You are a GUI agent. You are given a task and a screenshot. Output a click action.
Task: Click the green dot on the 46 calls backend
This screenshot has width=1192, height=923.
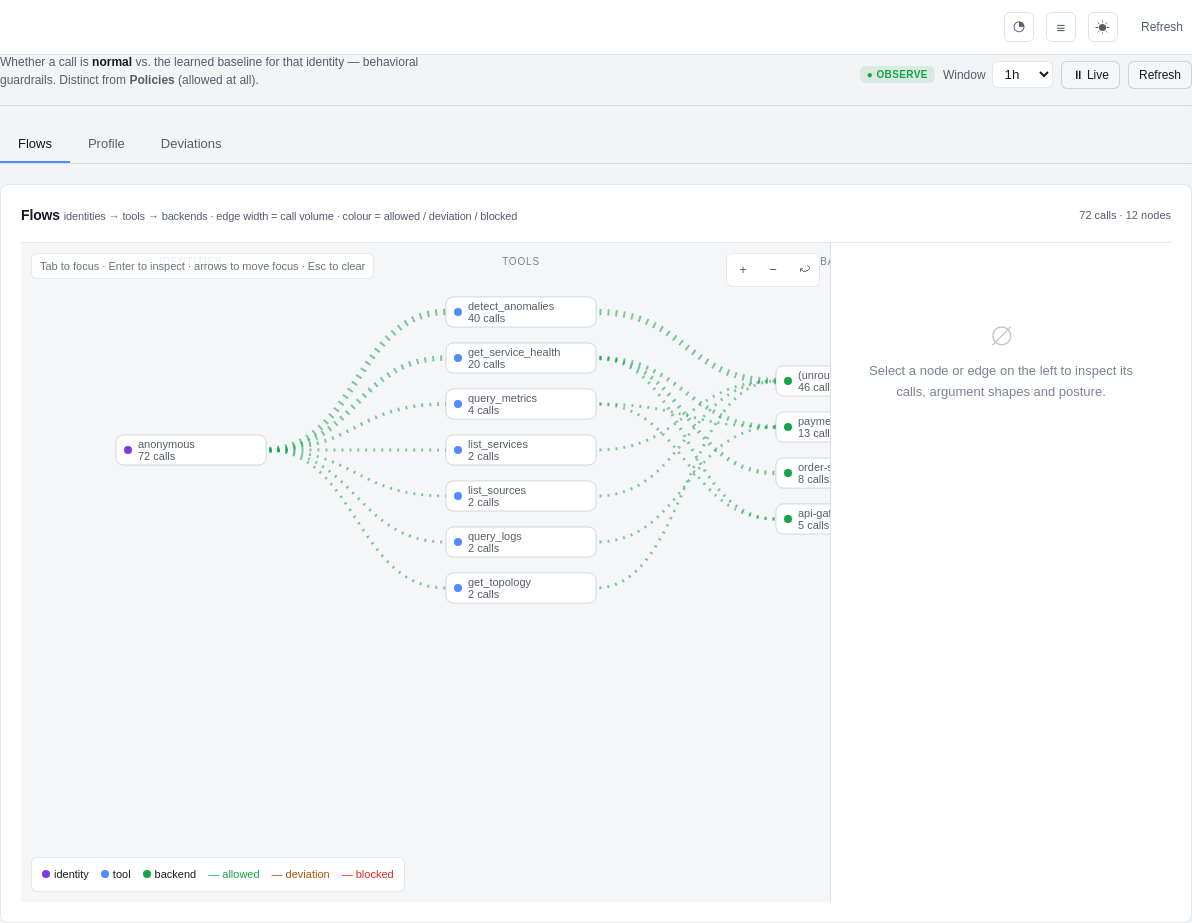pos(788,381)
